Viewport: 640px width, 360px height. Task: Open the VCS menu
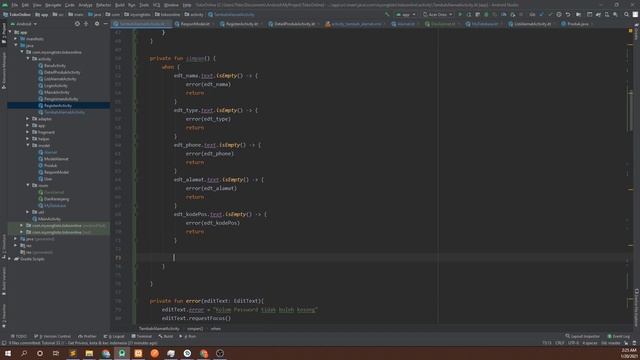156,5
